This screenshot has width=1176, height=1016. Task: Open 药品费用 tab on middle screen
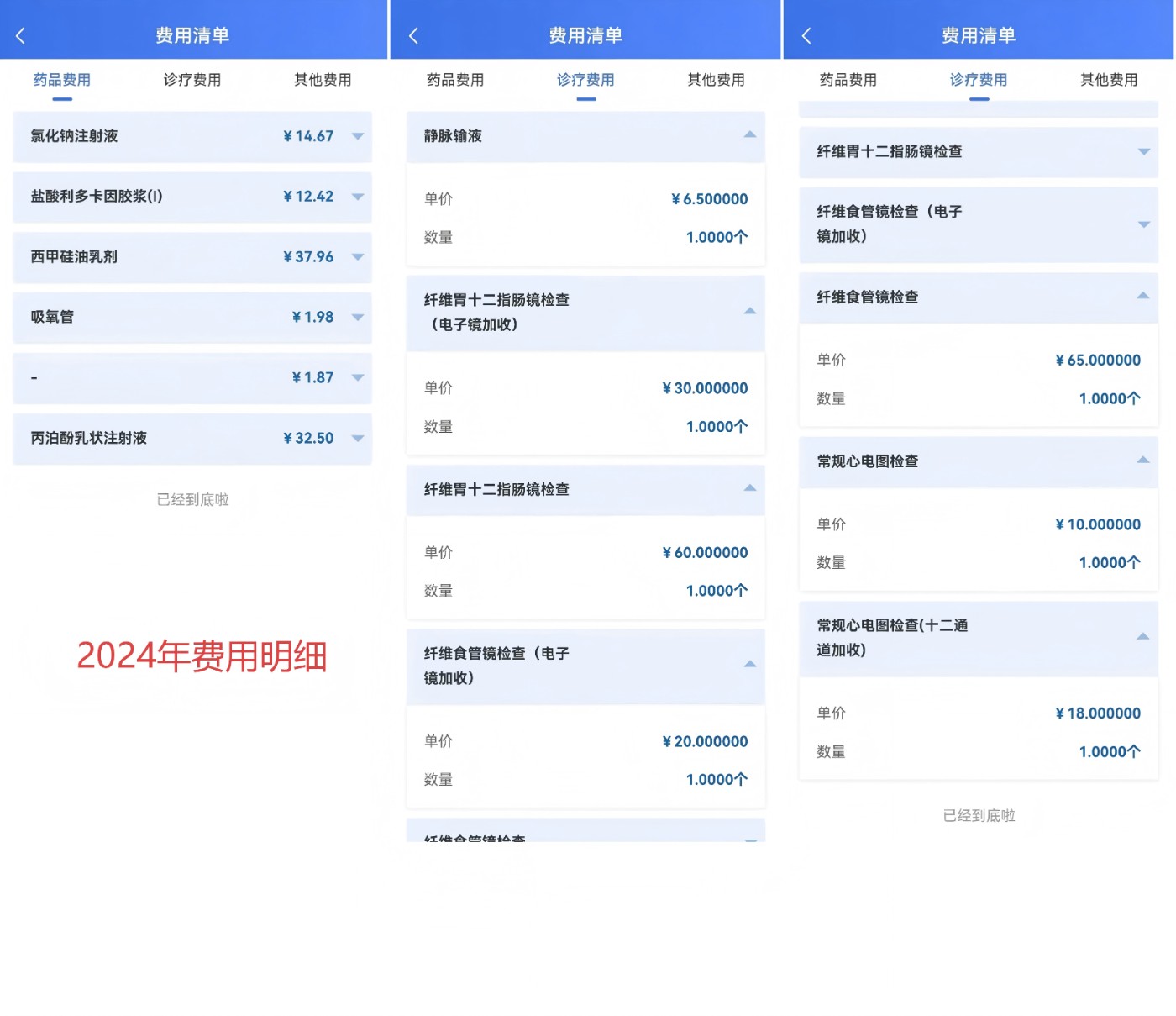click(x=455, y=80)
